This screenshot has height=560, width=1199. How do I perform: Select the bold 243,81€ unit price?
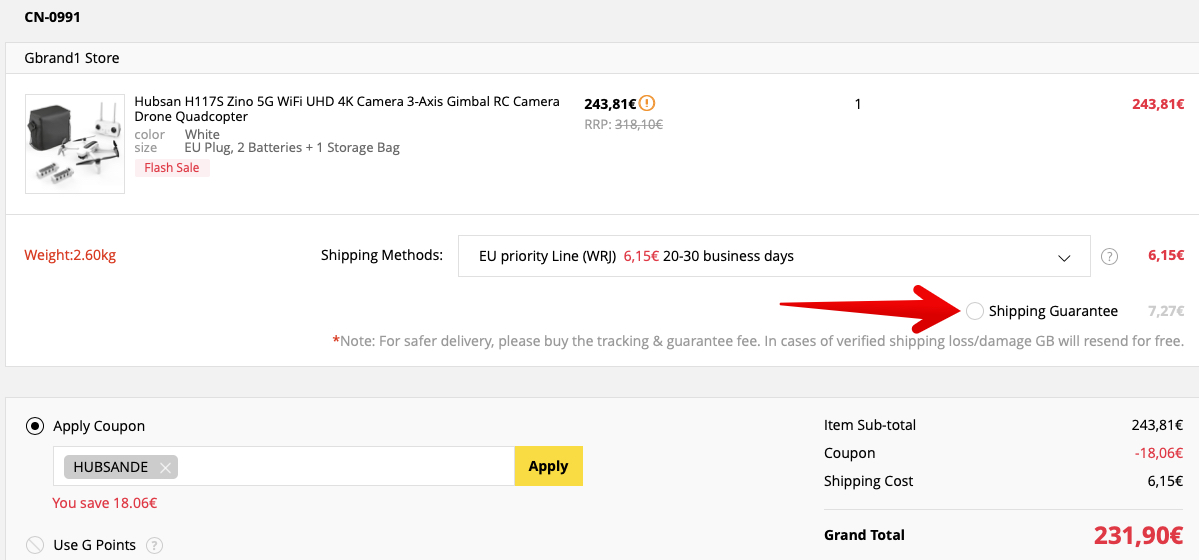(x=610, y=103)
